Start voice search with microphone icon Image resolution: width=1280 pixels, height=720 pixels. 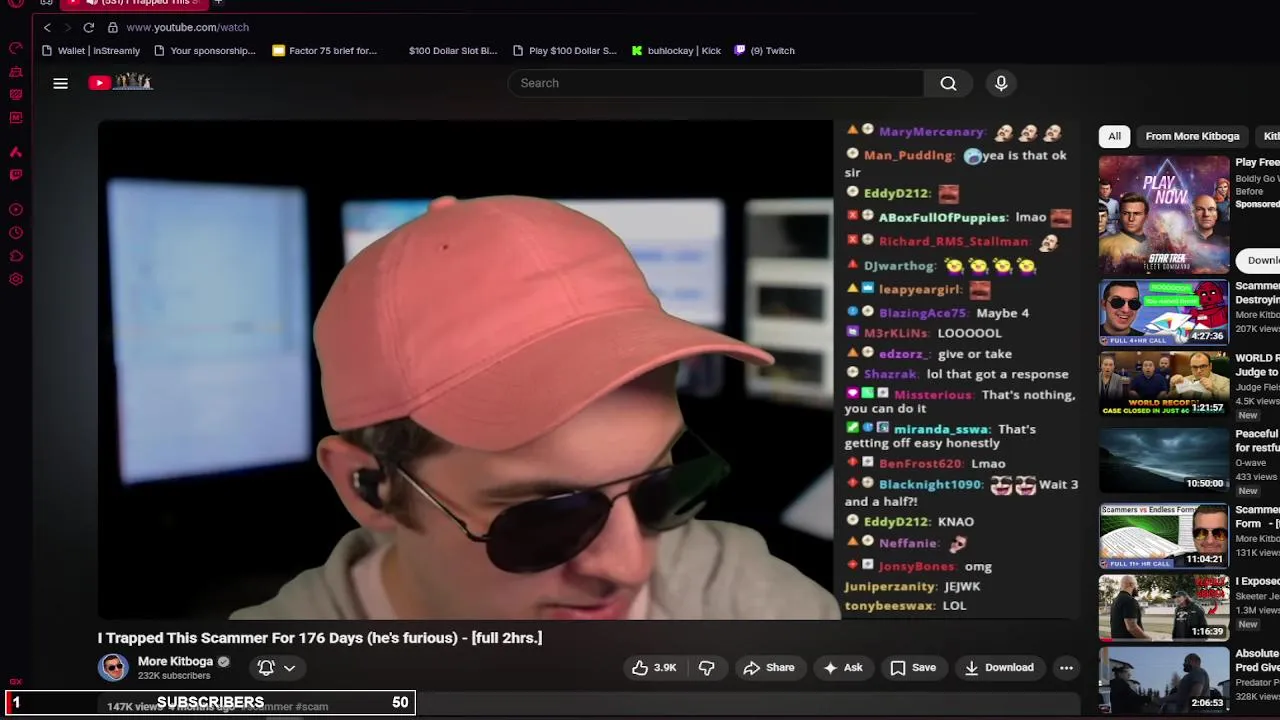tap(1001, 83)
